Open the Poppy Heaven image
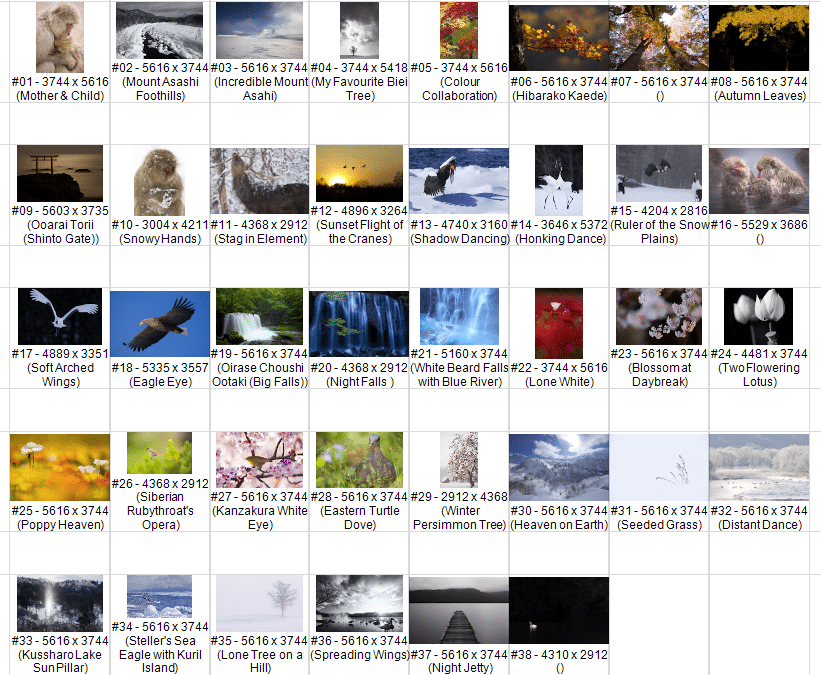Viewport: 821px width, 675px height. (x=59, y=466)
